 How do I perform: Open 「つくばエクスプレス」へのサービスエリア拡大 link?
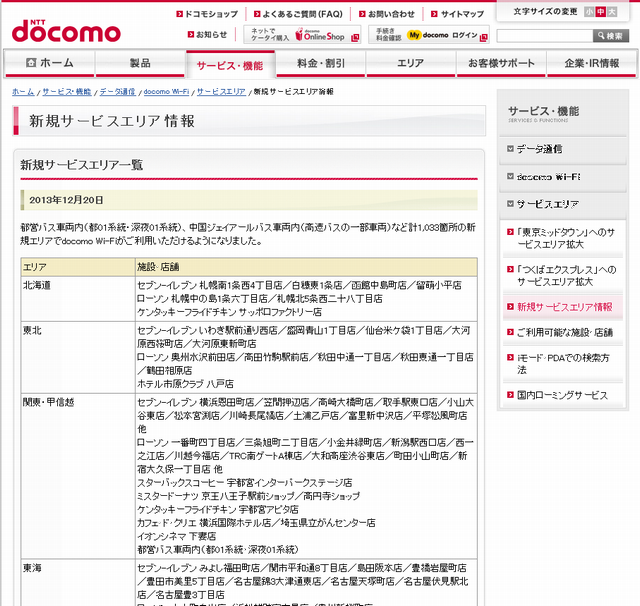coord(567,276)
